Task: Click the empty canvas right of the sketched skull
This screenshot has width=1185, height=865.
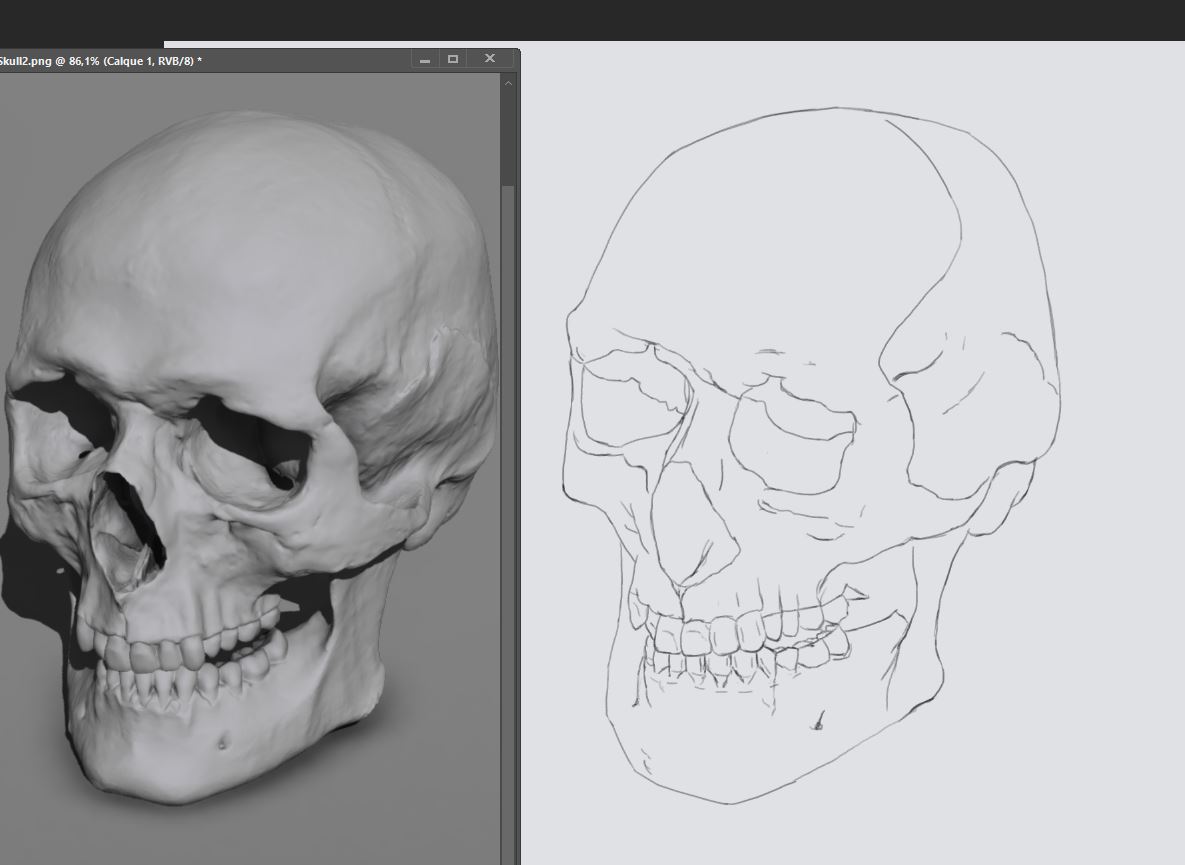Action: coord(1120,500)
